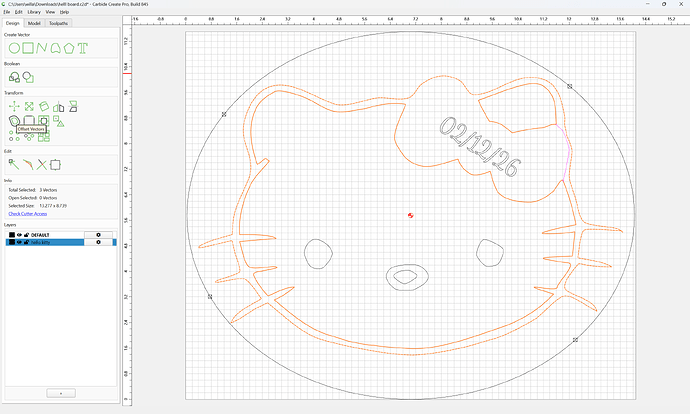
Task: Select the Polygon create-vector tool
Action: tap(69, 48)
